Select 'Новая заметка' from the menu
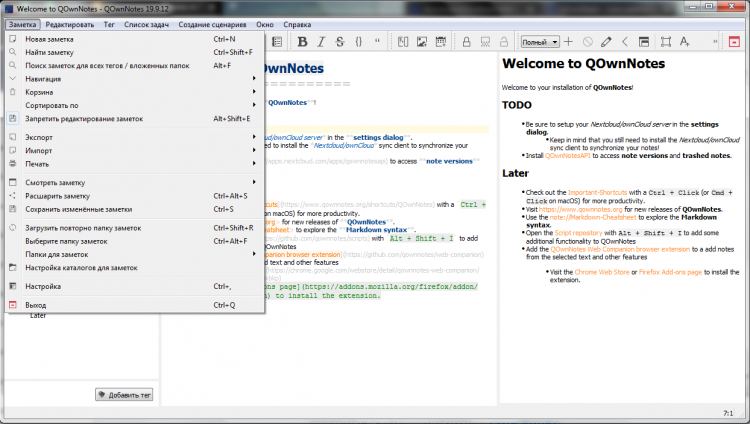The image size is (750, 424). [50, 39]
